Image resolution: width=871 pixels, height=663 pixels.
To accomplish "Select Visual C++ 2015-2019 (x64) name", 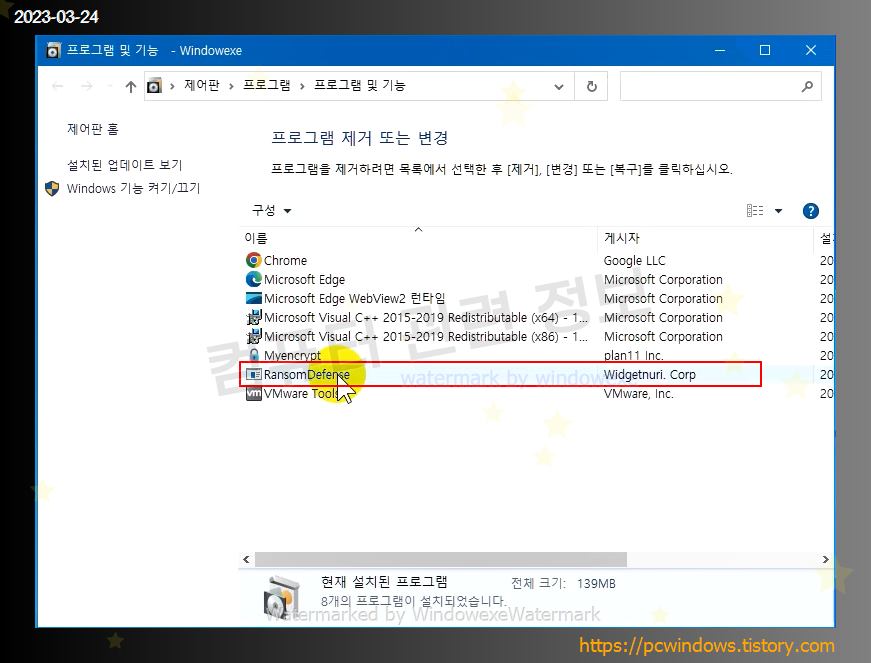I will (426, 318).
